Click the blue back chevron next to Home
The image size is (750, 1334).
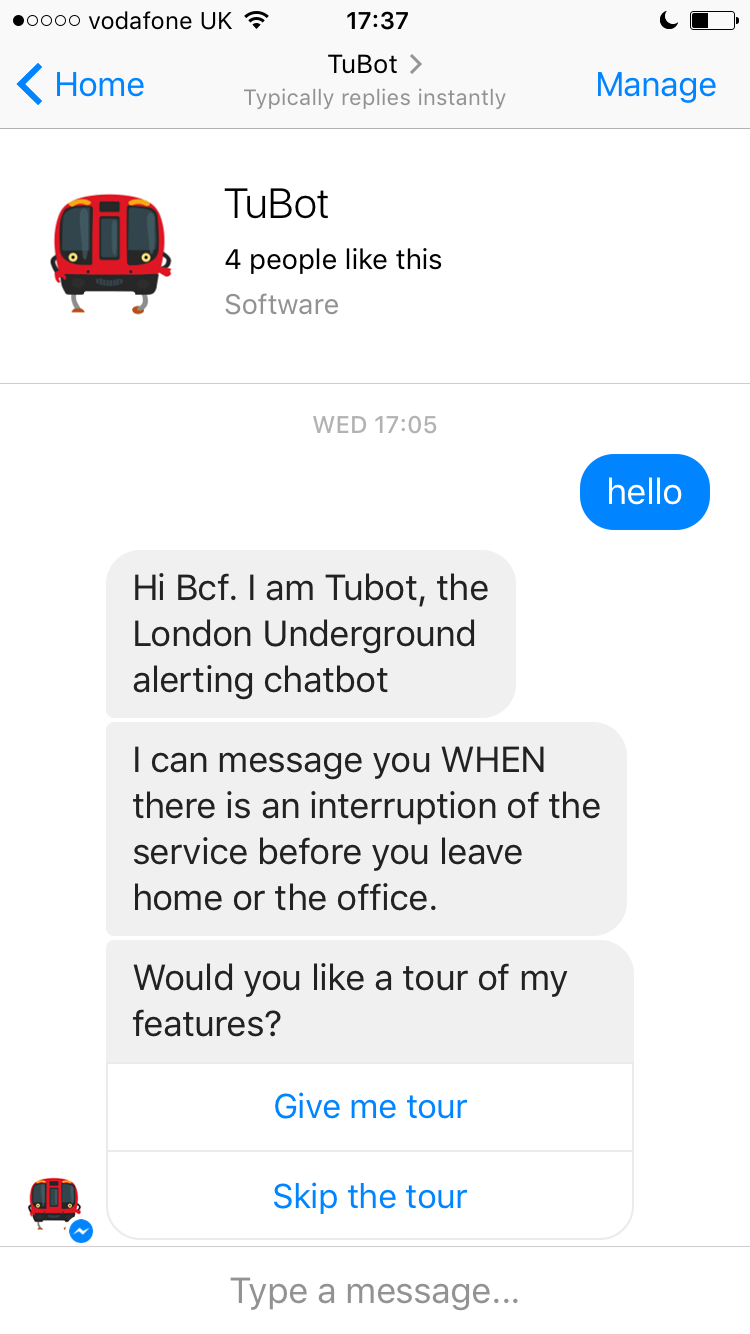[28, 84]
